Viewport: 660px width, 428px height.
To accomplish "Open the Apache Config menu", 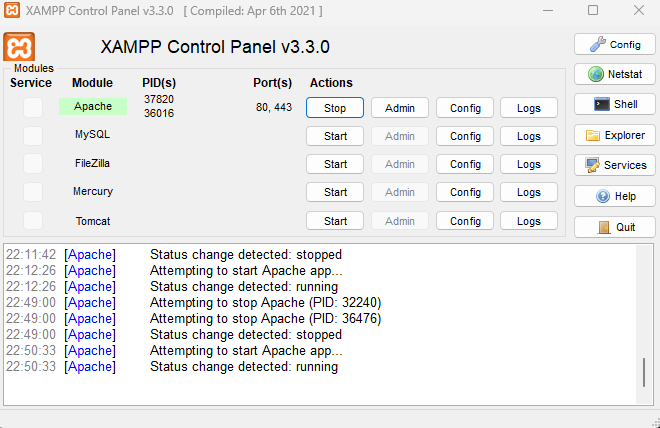I will point(465,108).
